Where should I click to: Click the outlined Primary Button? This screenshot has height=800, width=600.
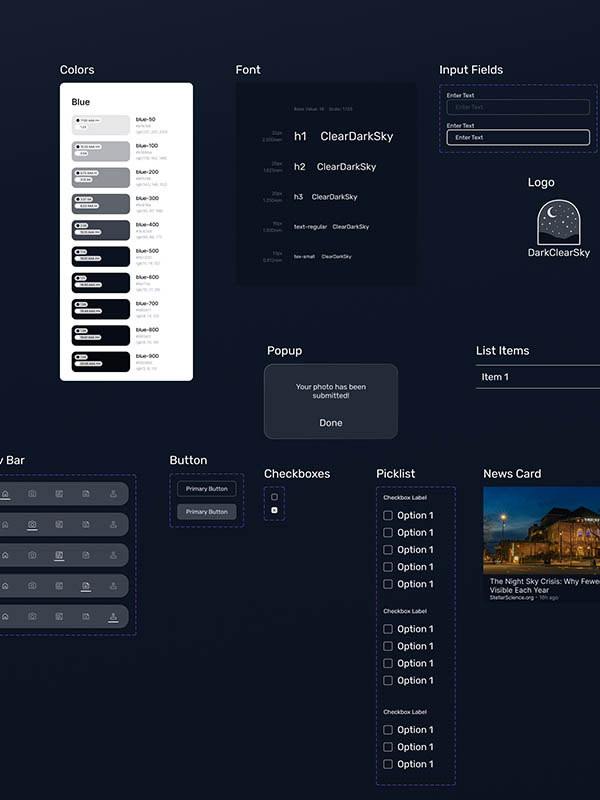(207, 489)
